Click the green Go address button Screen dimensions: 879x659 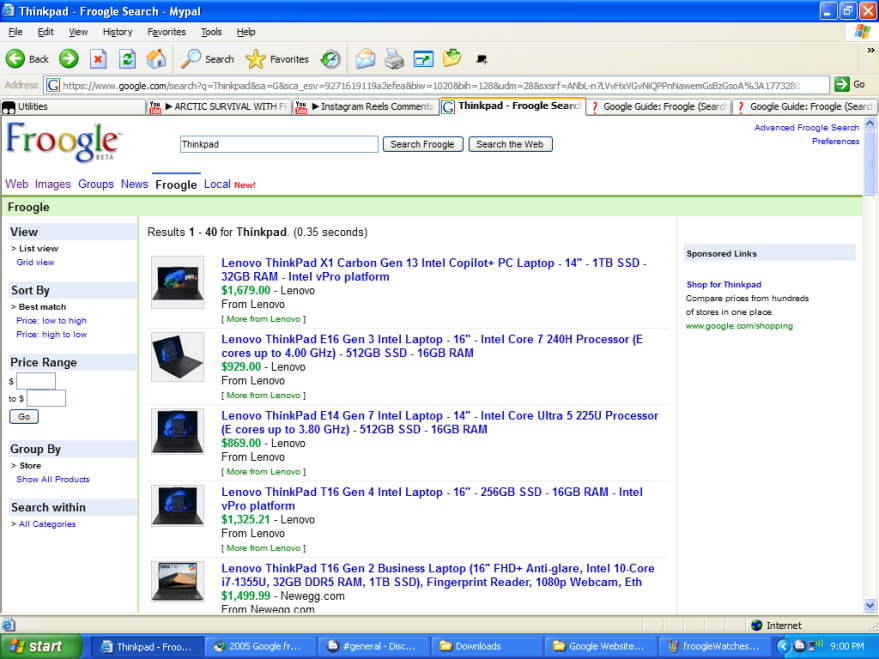tap(850, 85)
